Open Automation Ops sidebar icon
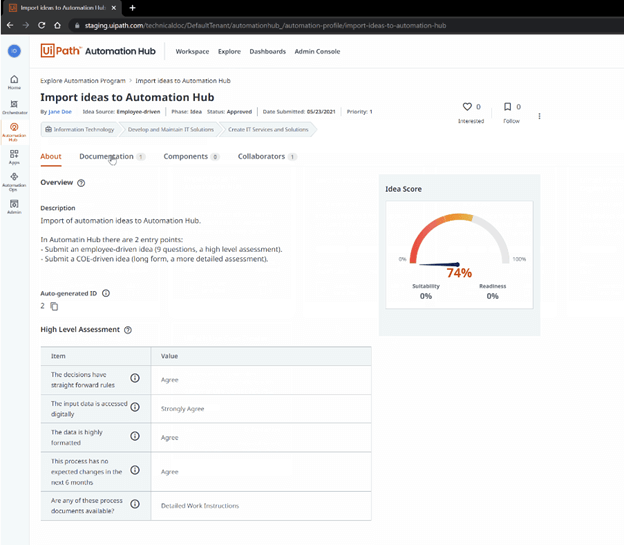 pyautogui.click(x=14, y=181)
